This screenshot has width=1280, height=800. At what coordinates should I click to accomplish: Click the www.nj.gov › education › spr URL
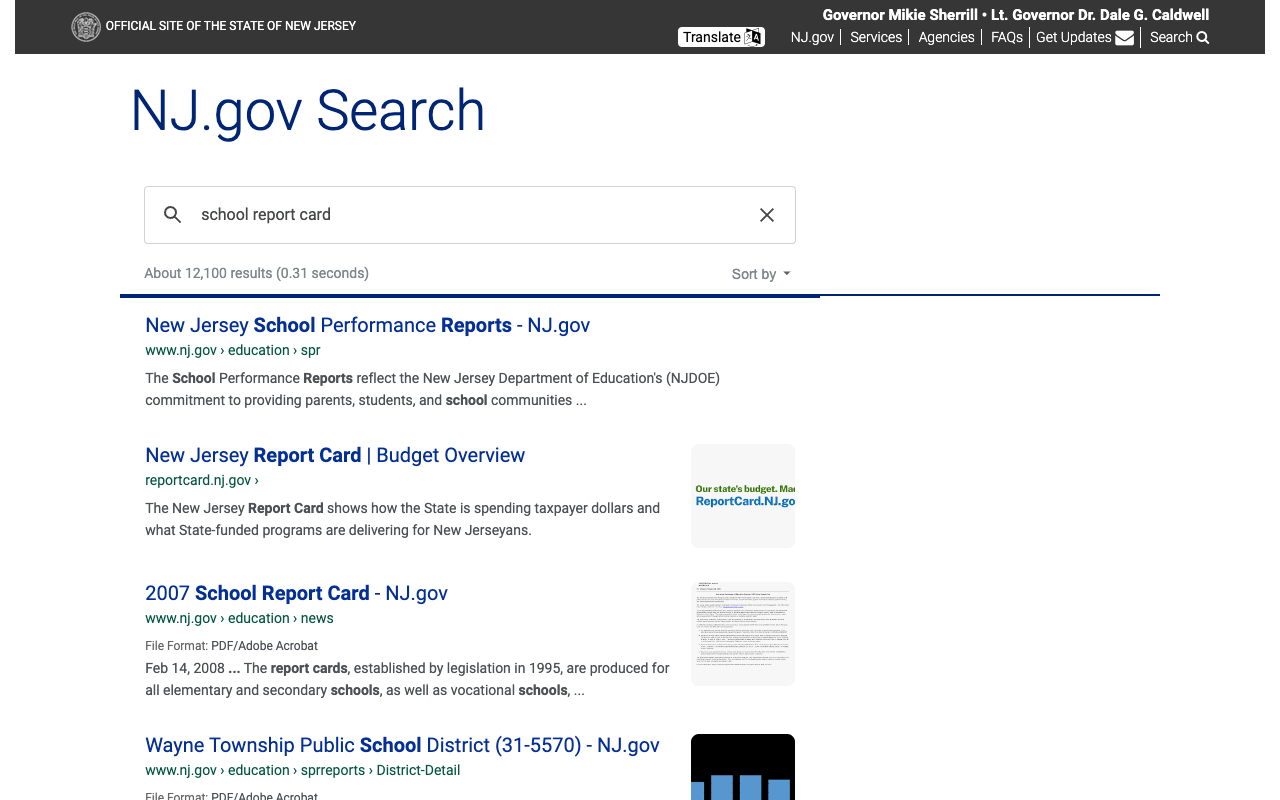233,350
